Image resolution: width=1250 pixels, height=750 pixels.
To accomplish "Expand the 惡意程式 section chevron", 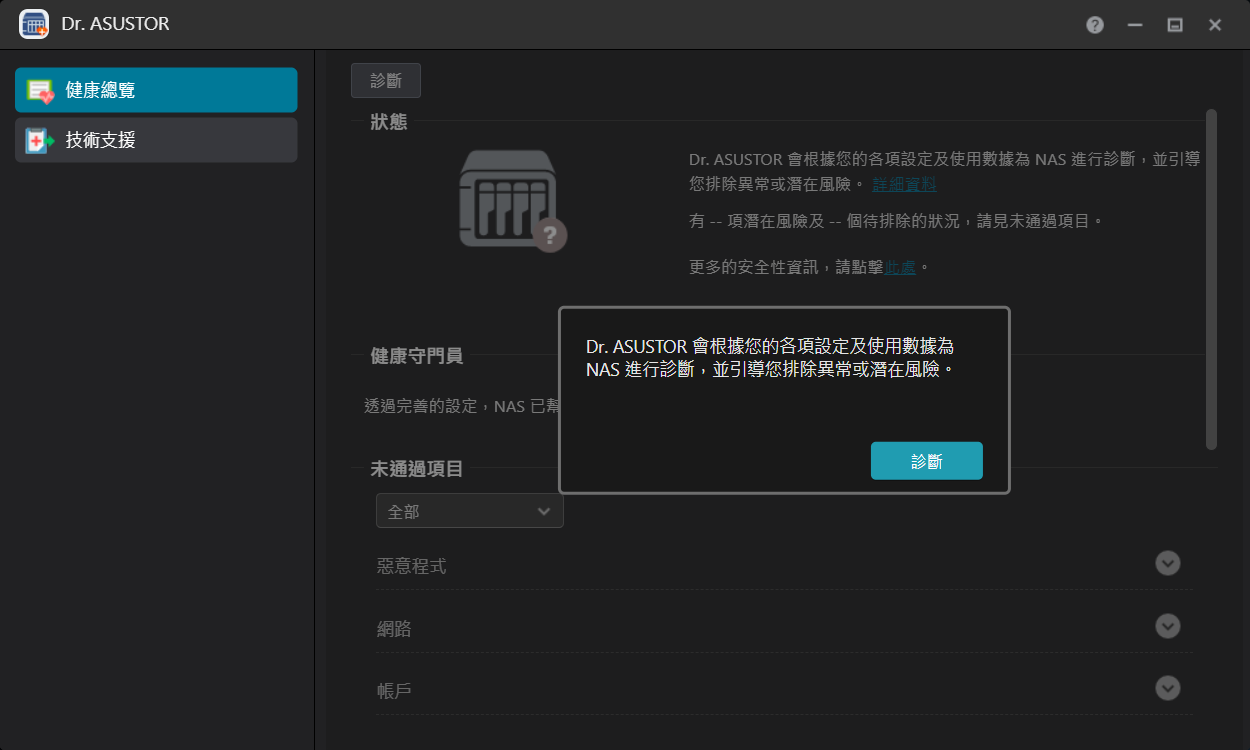I will 1167,563.
